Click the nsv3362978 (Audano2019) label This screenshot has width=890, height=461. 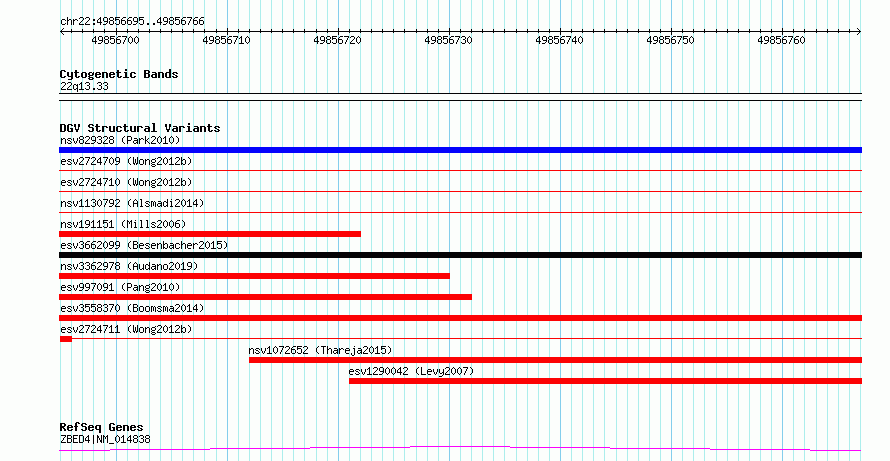coord(129,266)
